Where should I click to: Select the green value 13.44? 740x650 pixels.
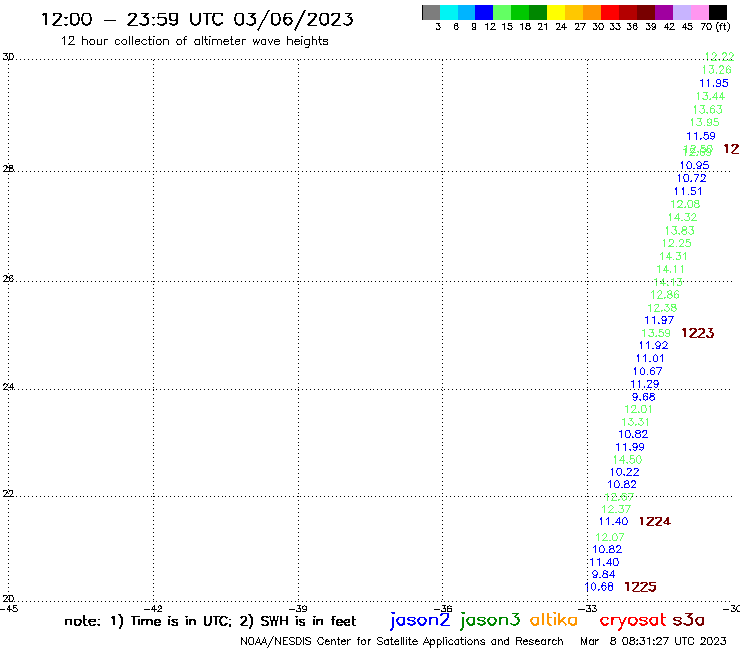[x=710, y=96]
